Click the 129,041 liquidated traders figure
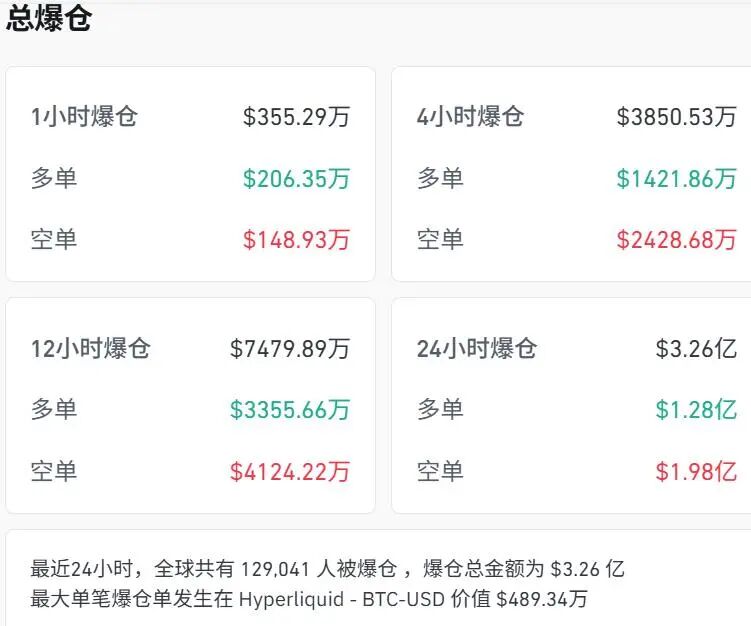This screenshot has width=751, height=626. click(x=281, y=569)
